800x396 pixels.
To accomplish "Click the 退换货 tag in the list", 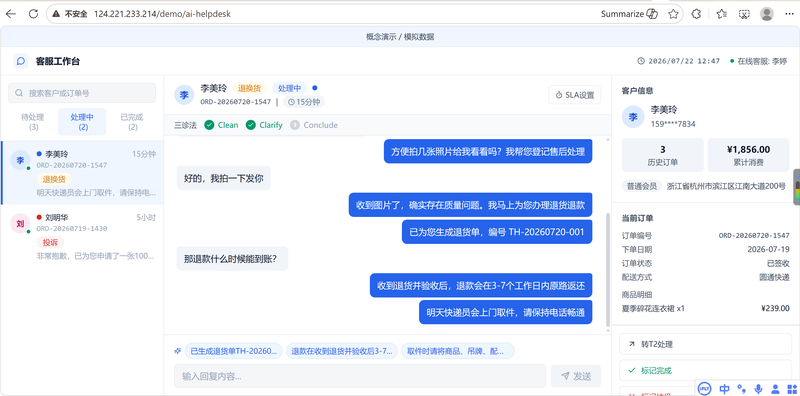I will tap(54, 180).
